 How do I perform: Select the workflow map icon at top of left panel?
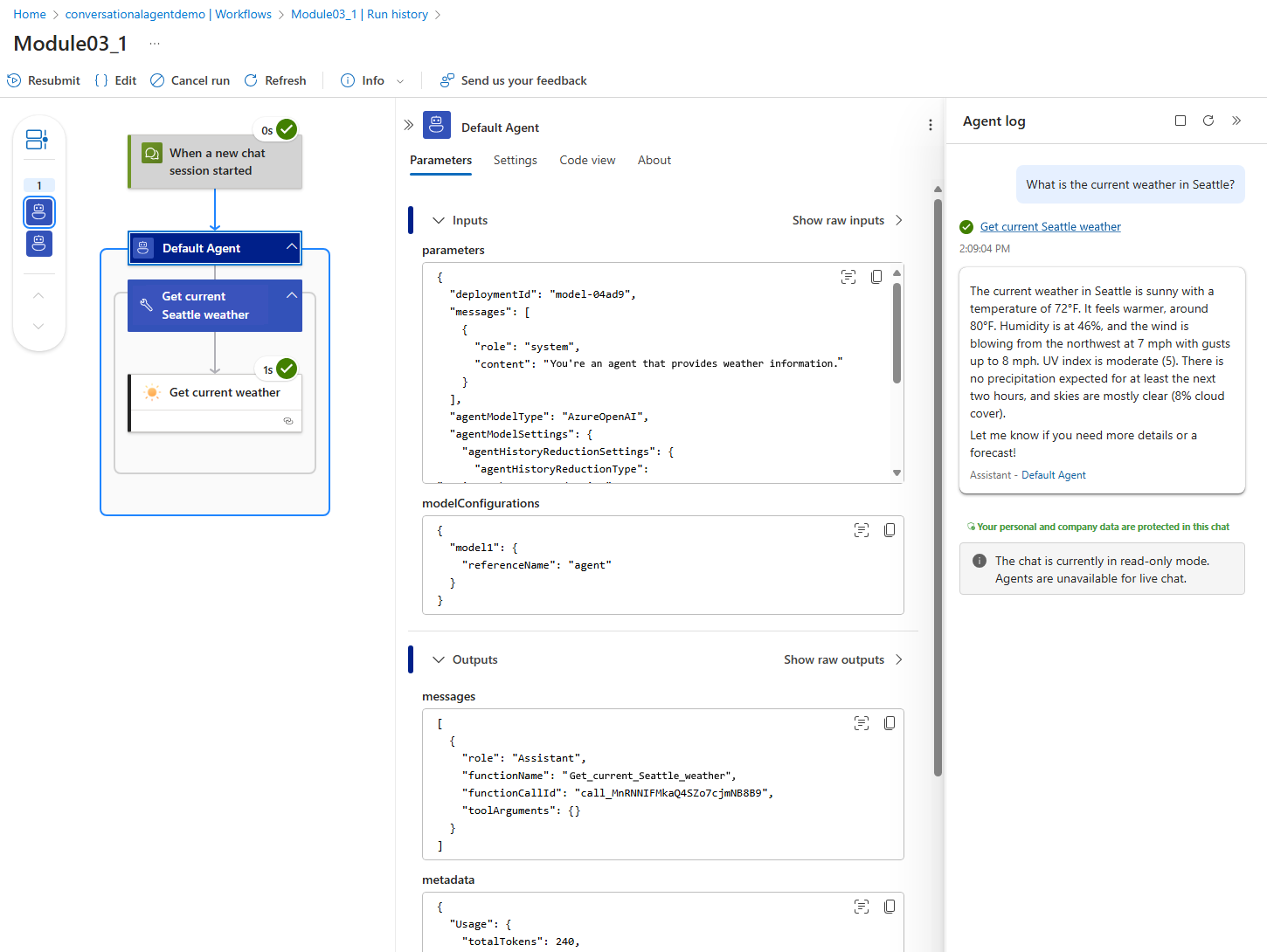pos(38,139)
